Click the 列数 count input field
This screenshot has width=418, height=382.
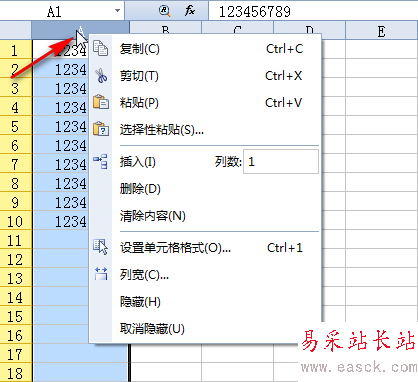tap(281, 162)
